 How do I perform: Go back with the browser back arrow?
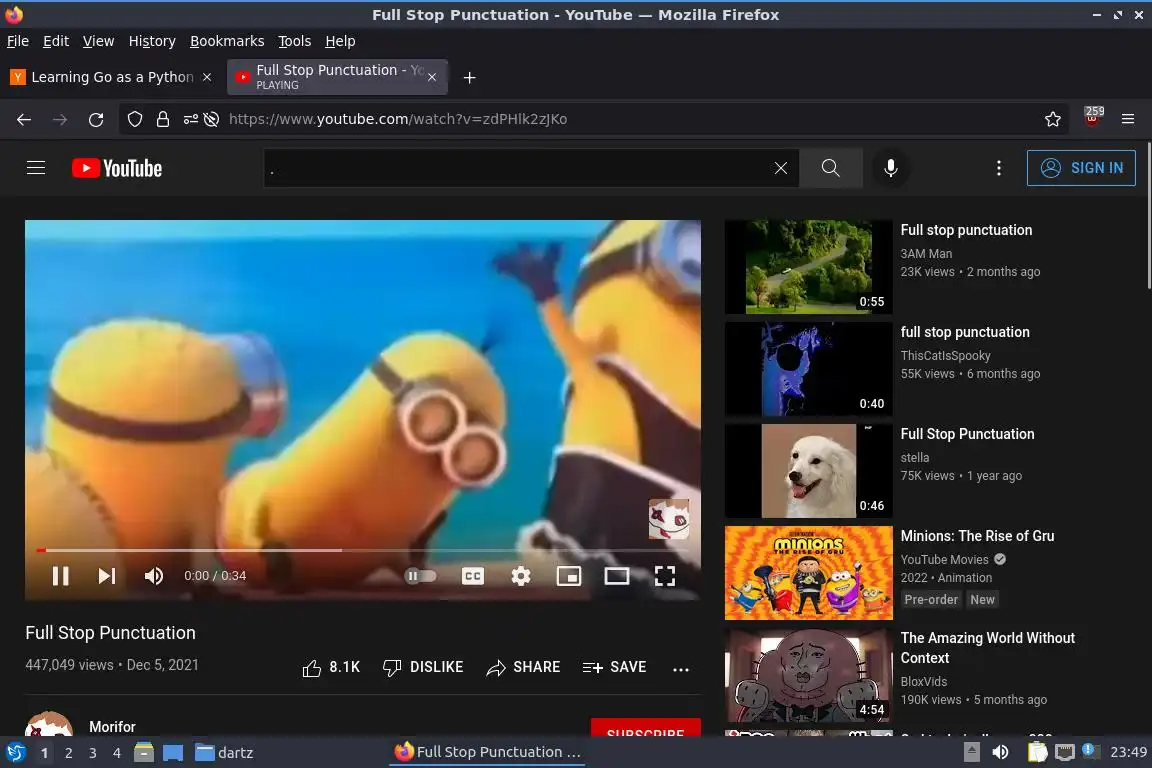(24, 119)
